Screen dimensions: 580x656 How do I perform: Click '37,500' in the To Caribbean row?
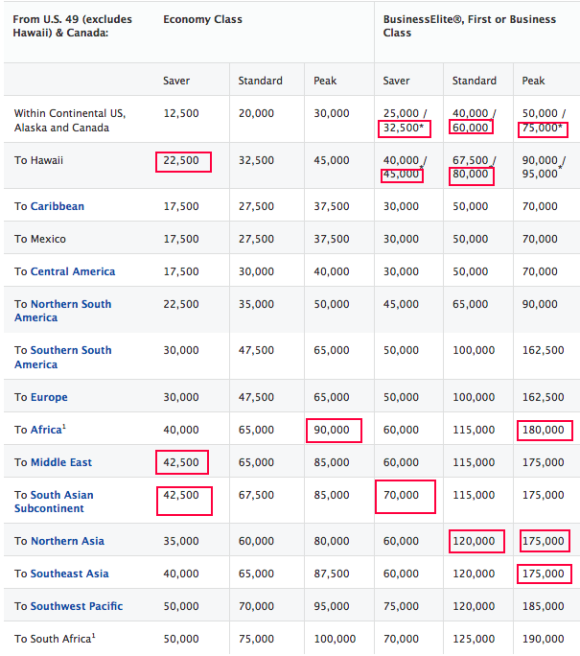pyautogui.click(x=331, y=206)
